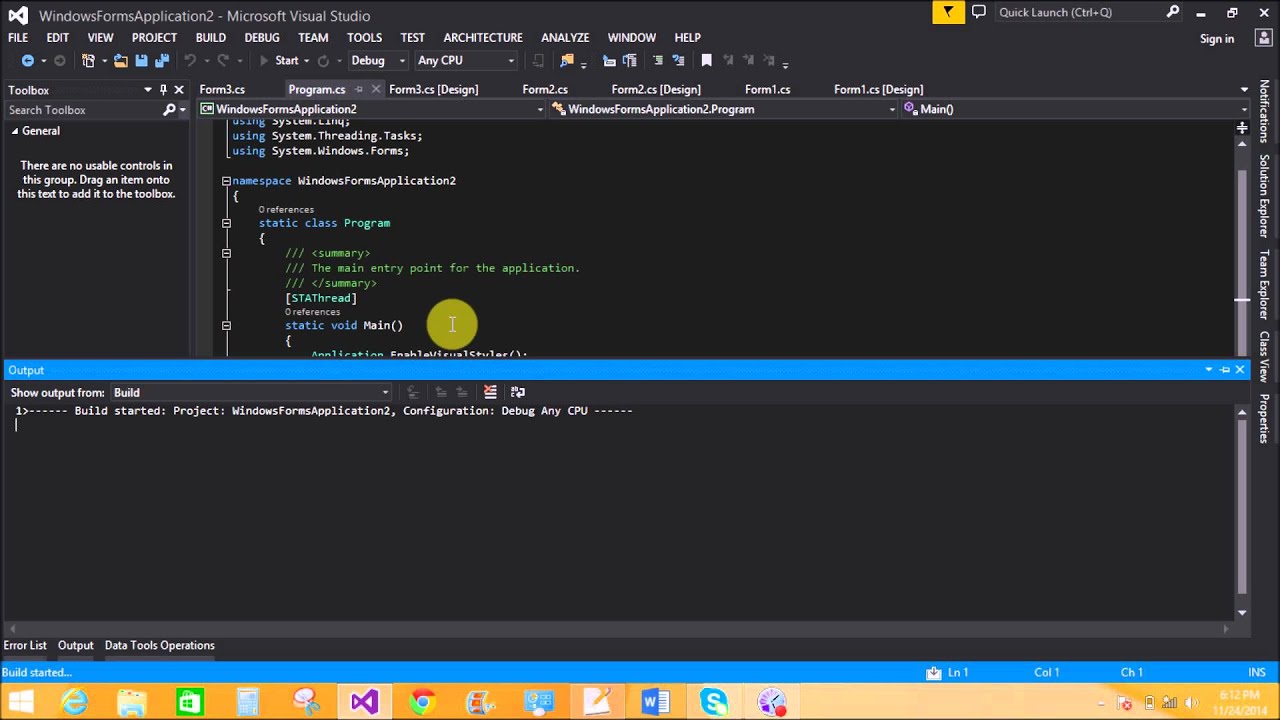Switch to the Form1.cs [Design] tab
The image size is (1280, 720).
pos(878,90)
